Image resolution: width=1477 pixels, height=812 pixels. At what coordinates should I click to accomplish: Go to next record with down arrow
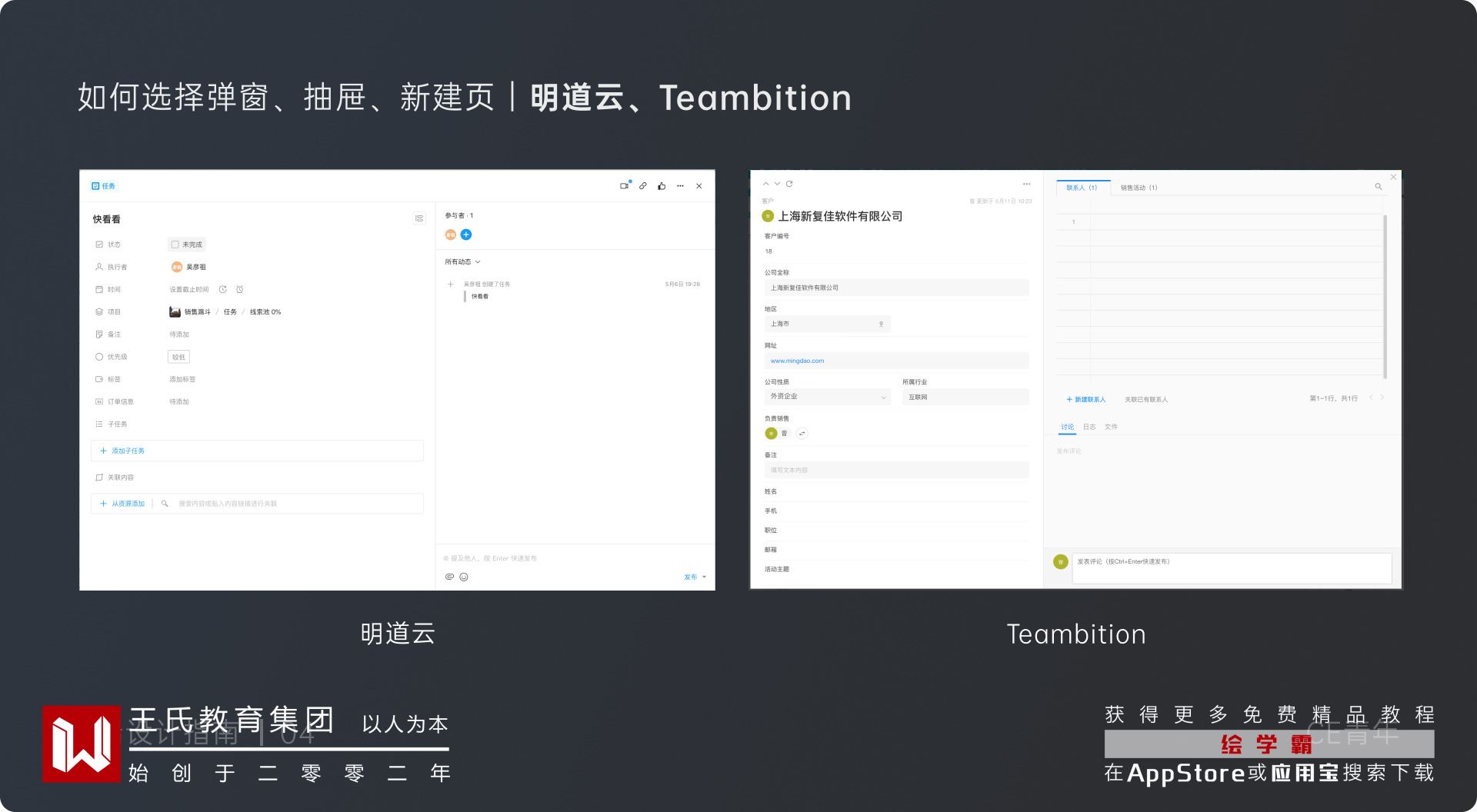778,184
